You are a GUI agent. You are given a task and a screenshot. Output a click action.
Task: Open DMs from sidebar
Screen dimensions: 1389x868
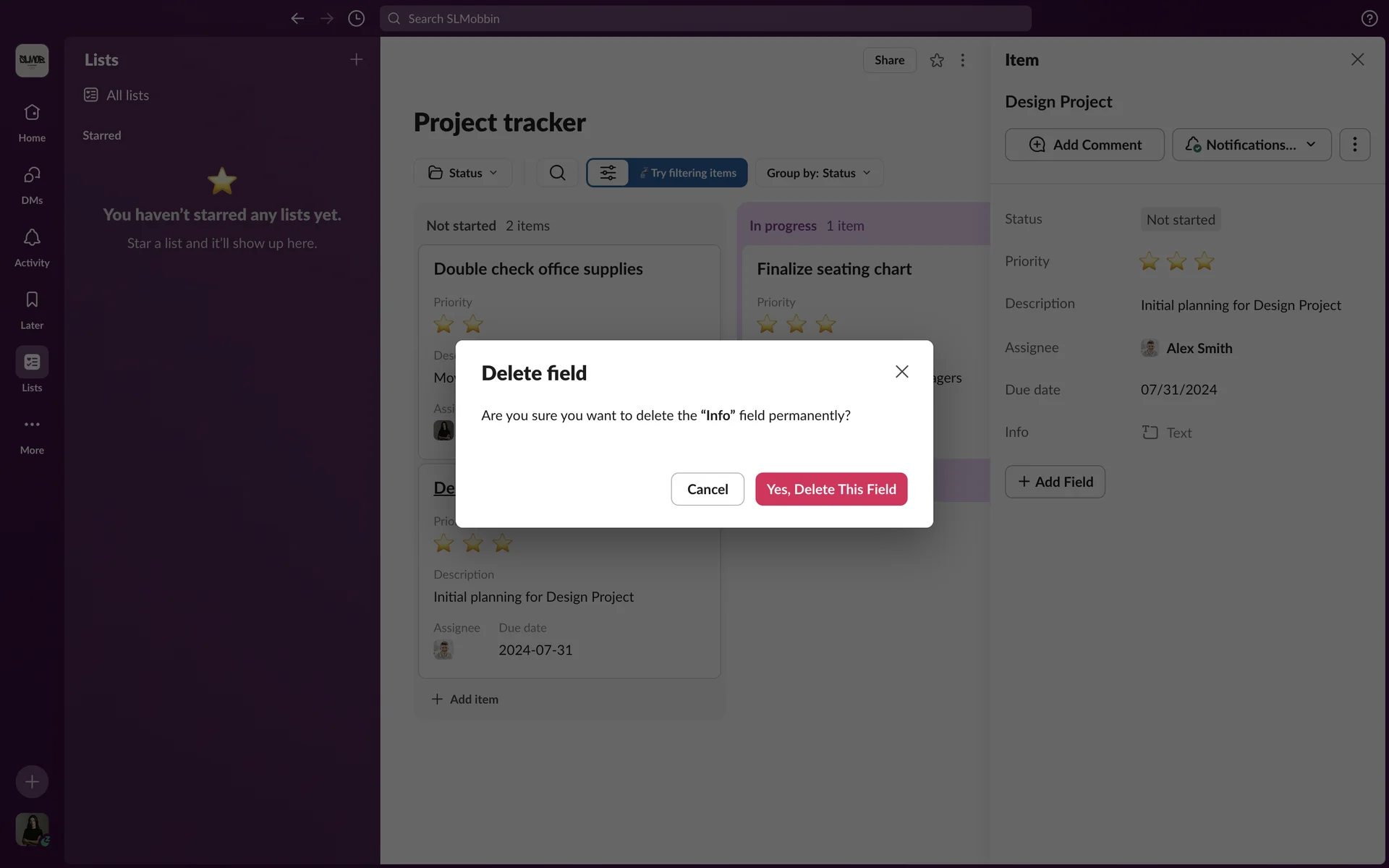(x=32, y=176)
